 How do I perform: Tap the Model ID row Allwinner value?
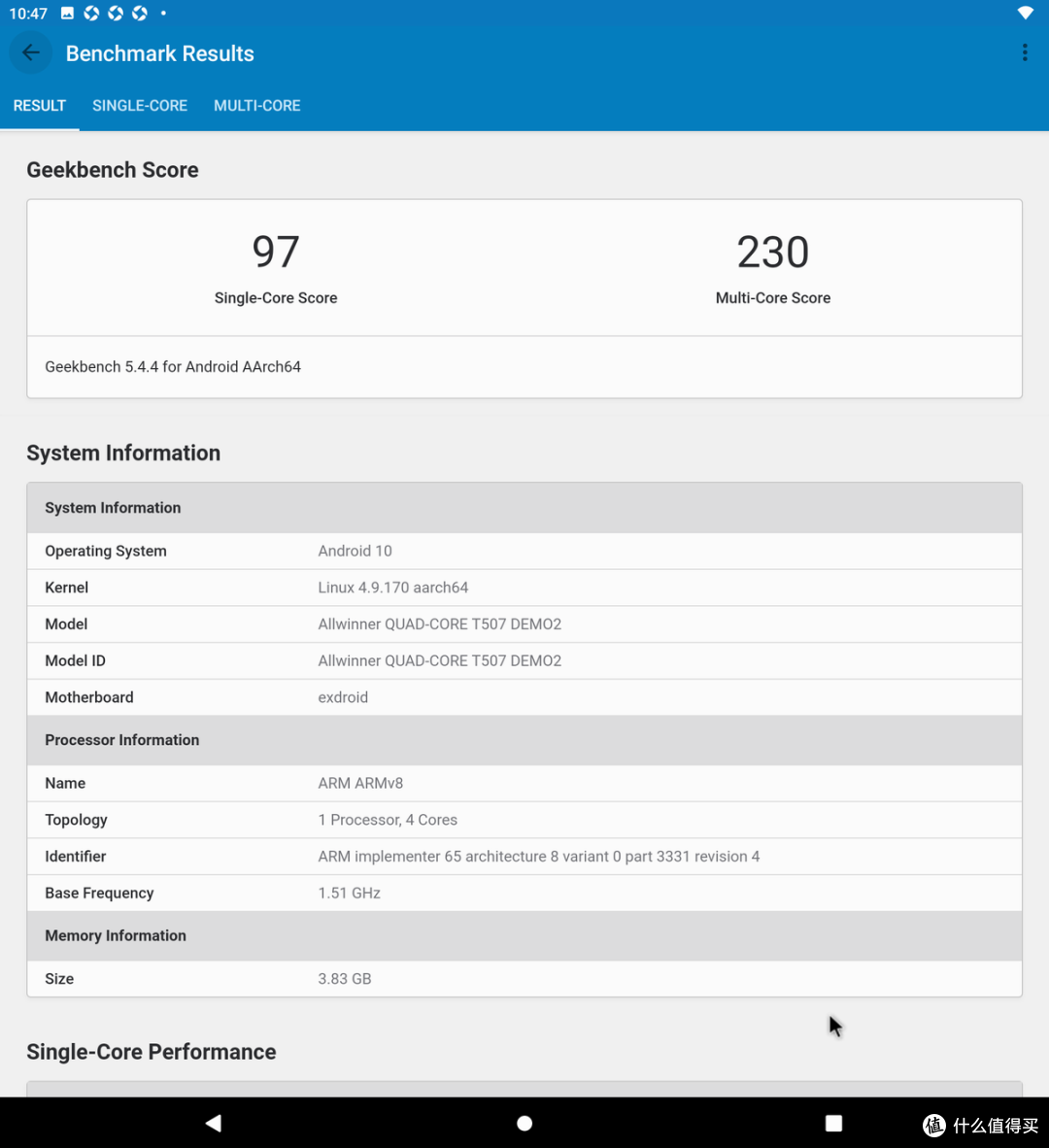[439, 660]
